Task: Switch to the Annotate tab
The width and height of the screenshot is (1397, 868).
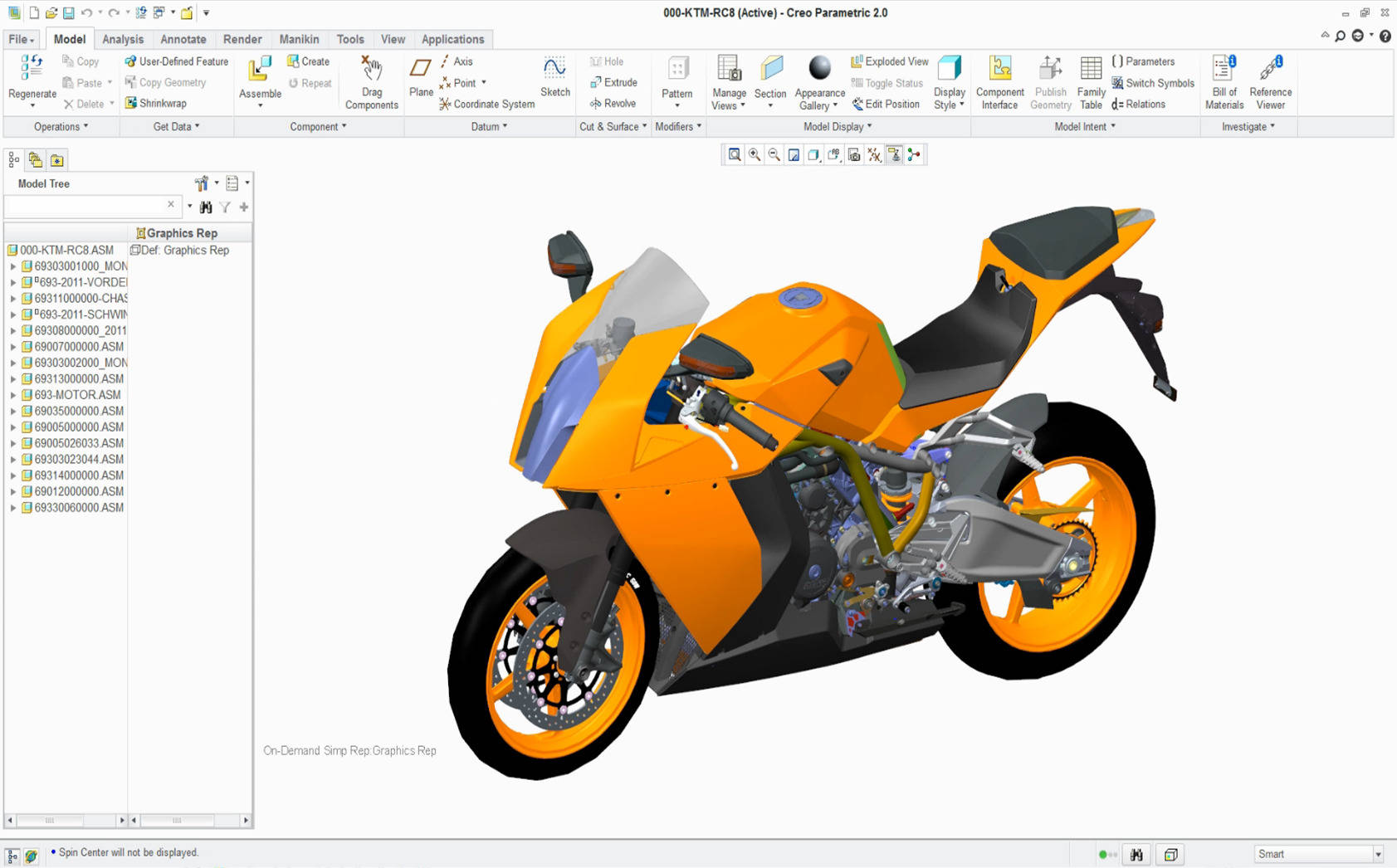Action: pyautogui.click(x=183, y=39)
